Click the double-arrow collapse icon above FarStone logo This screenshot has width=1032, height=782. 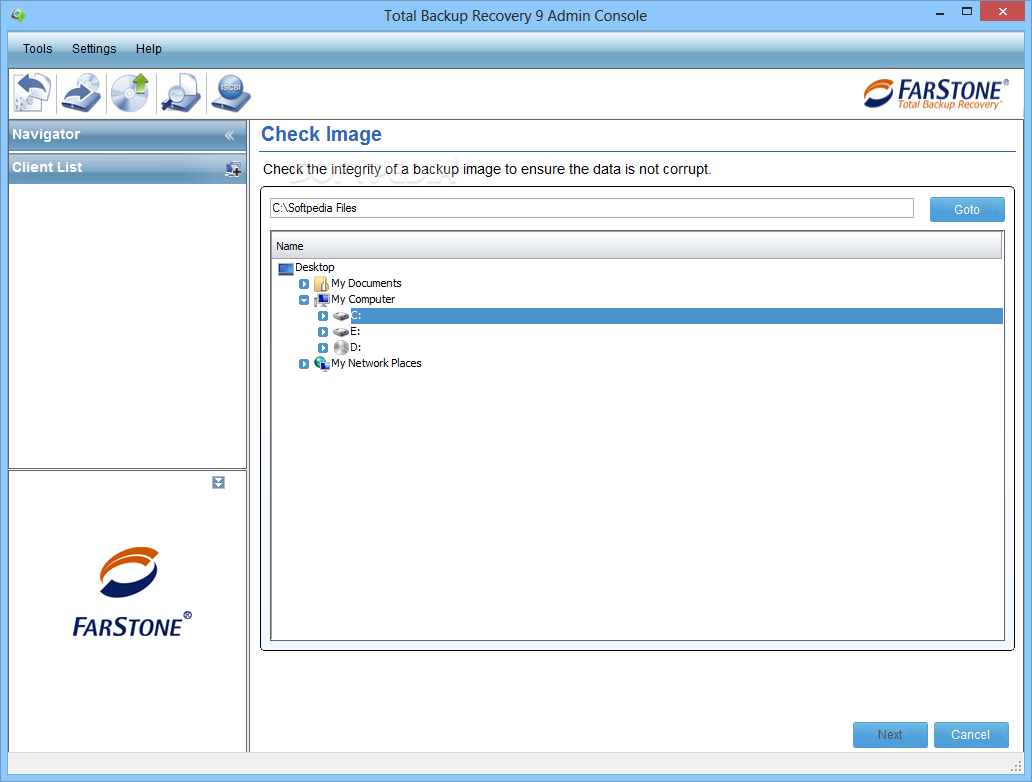click(x=219, y=482)
